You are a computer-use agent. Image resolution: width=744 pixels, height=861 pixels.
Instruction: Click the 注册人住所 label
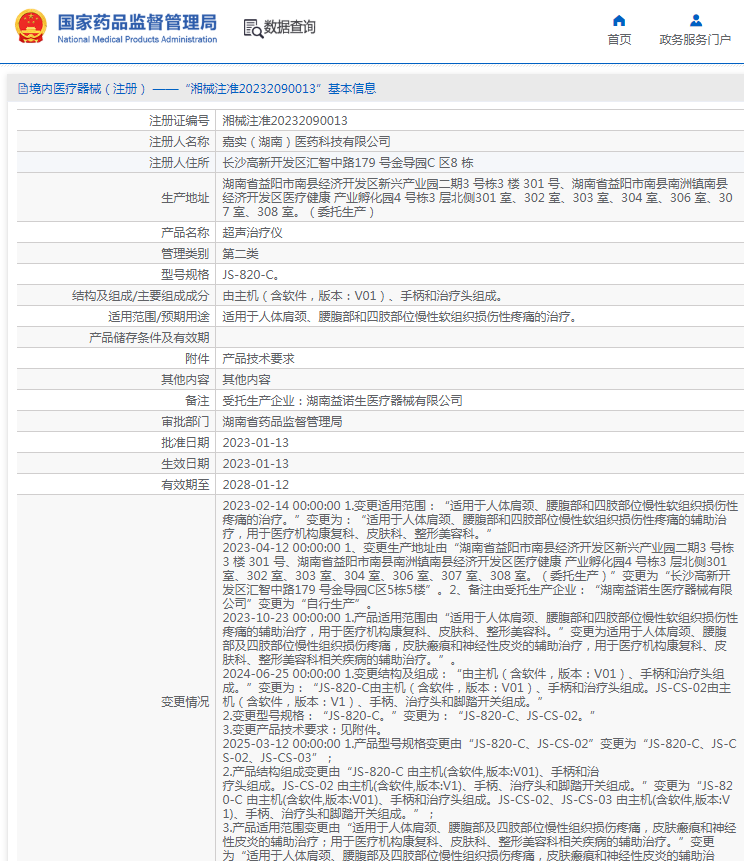point(179,163)
